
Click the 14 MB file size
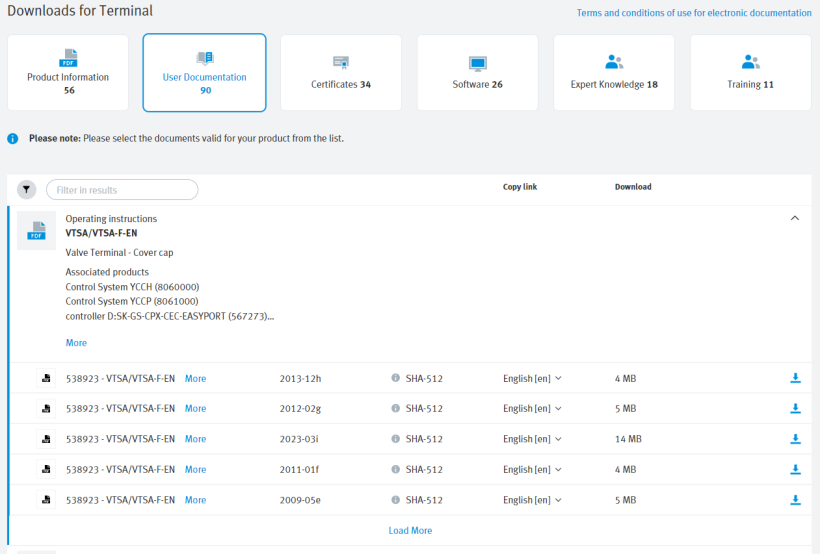[628, 439]
